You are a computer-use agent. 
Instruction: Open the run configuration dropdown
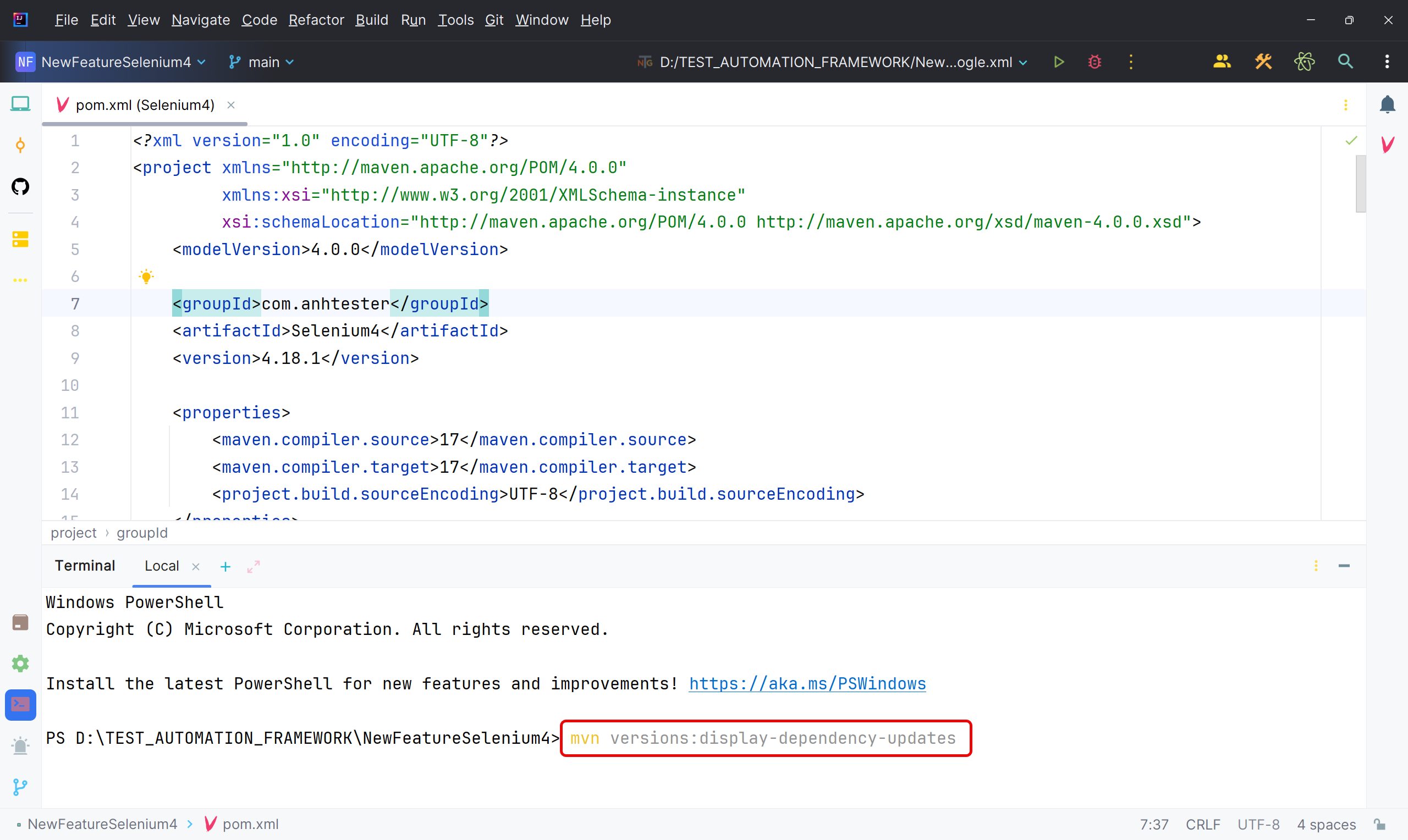pyautogui.click(x=832, y=62)
